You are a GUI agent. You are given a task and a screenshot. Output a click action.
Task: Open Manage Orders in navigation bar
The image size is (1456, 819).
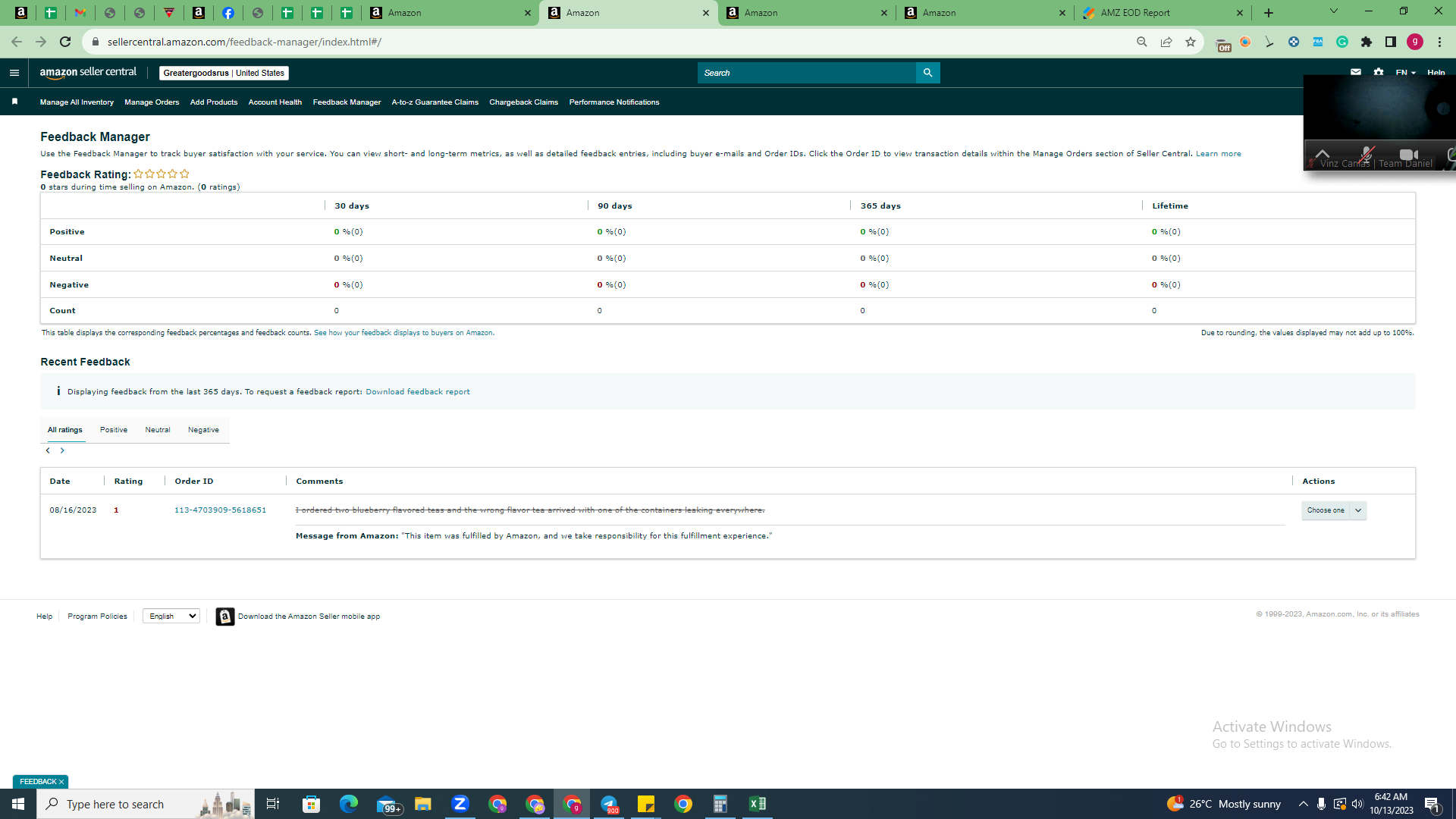pos(152,102)
